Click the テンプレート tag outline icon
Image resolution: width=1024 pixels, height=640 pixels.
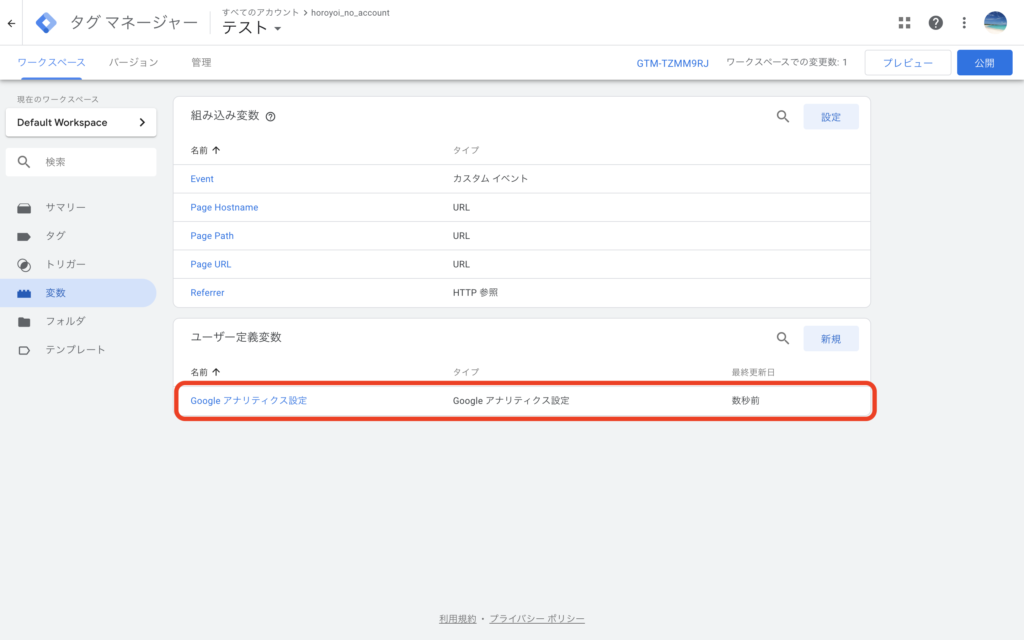24,351
